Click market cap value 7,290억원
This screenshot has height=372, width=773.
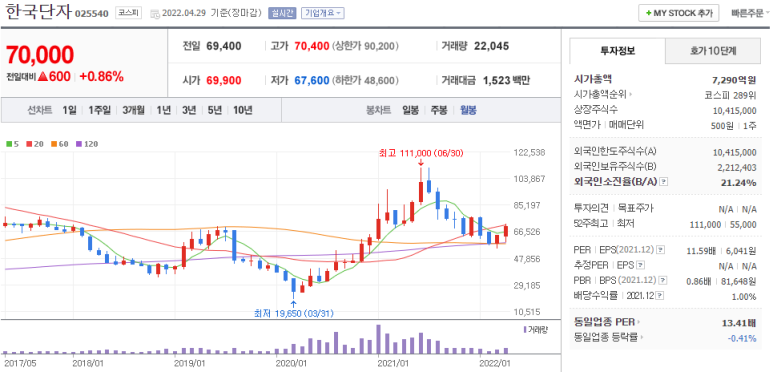click(735, 79)
